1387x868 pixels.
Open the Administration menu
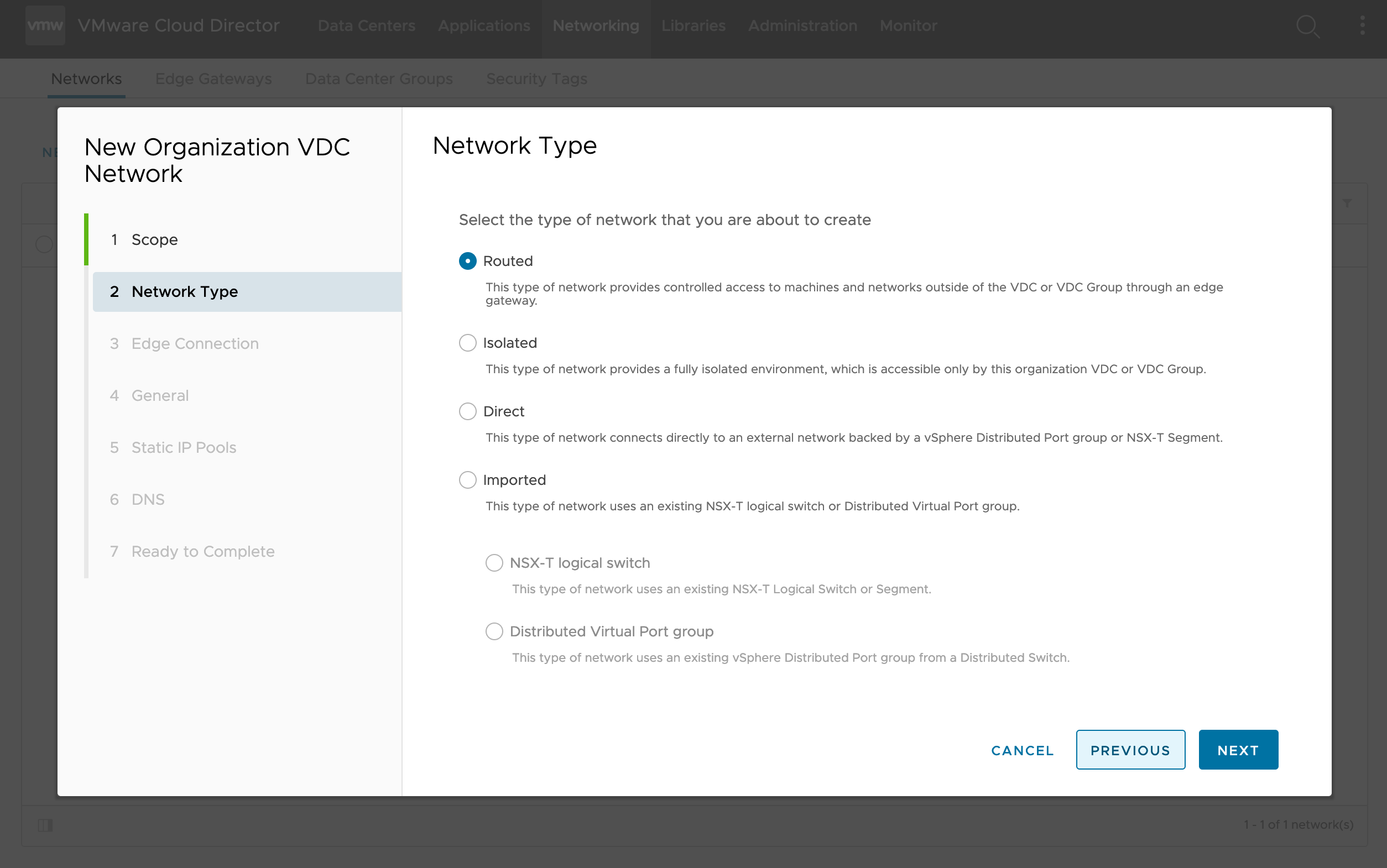802,26
